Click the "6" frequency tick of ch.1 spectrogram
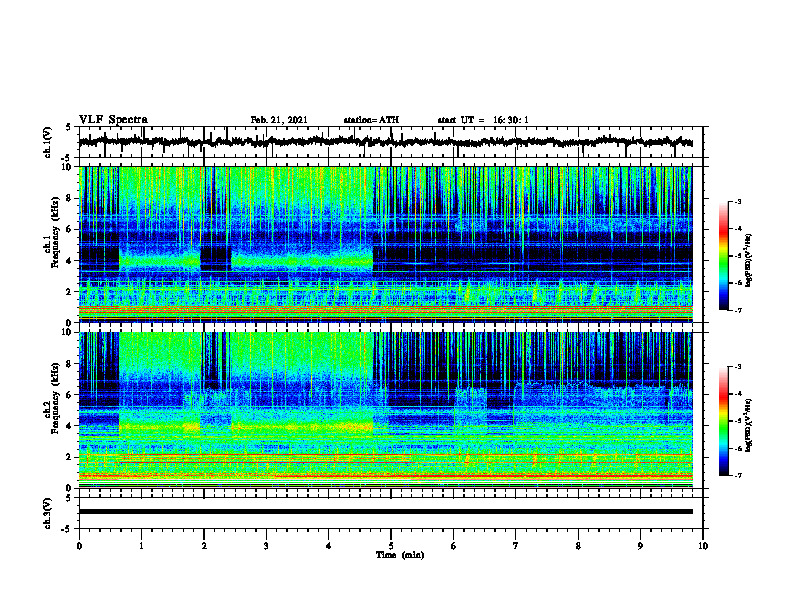The image size is (792, 612). click(x=70, y=229)
